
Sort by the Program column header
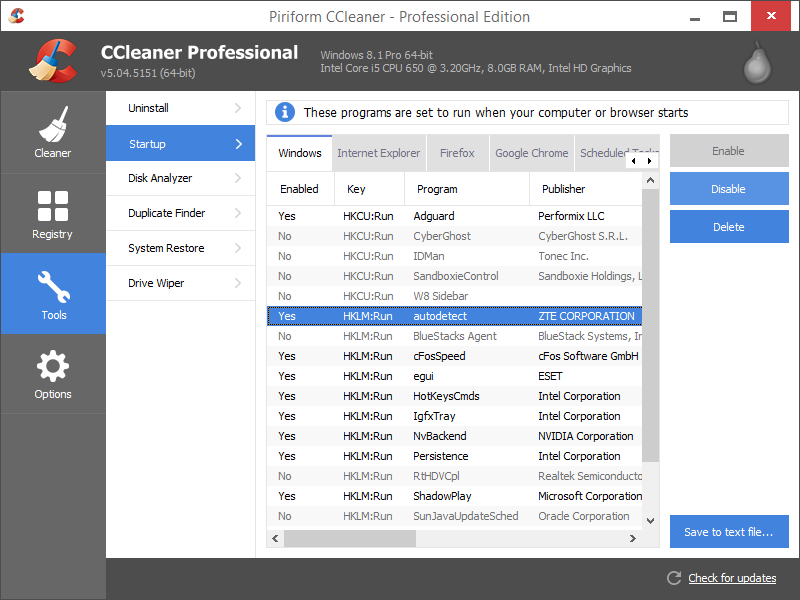pos(467,189)
